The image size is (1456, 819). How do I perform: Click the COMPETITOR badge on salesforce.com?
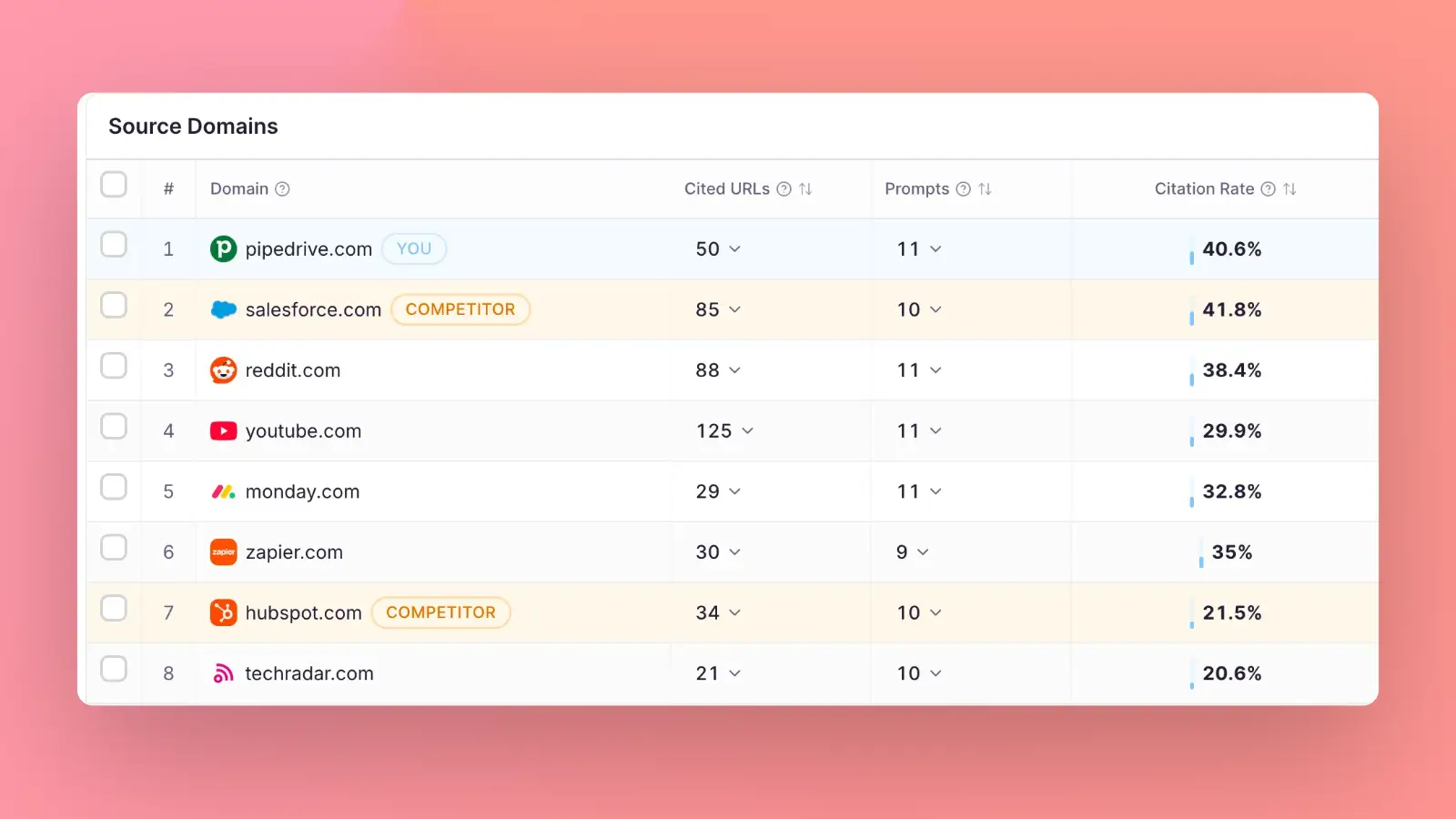(x=460, y=309)
